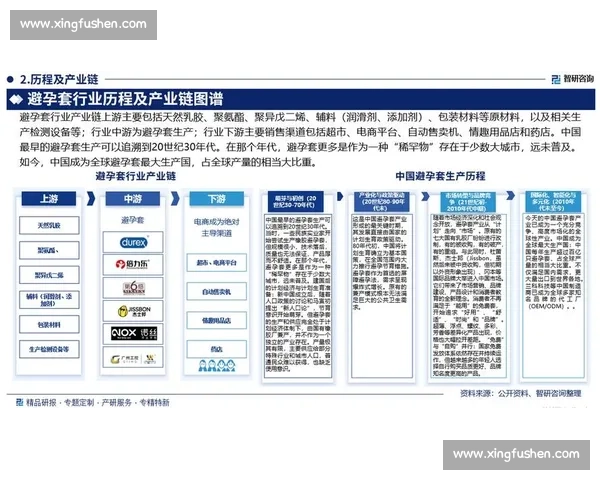Click the 生产检测设备等 box
600x480 pixels.
coord(49,349)
